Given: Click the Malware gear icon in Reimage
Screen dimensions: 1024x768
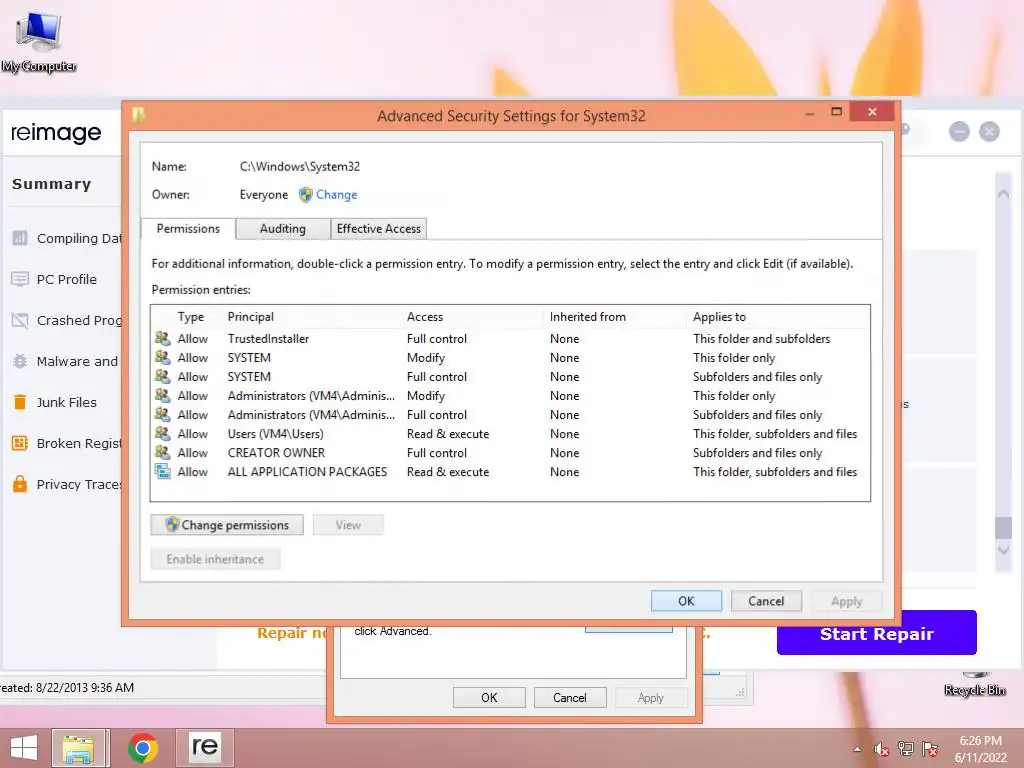Looking at the screenshot, I should coord(20,361).
